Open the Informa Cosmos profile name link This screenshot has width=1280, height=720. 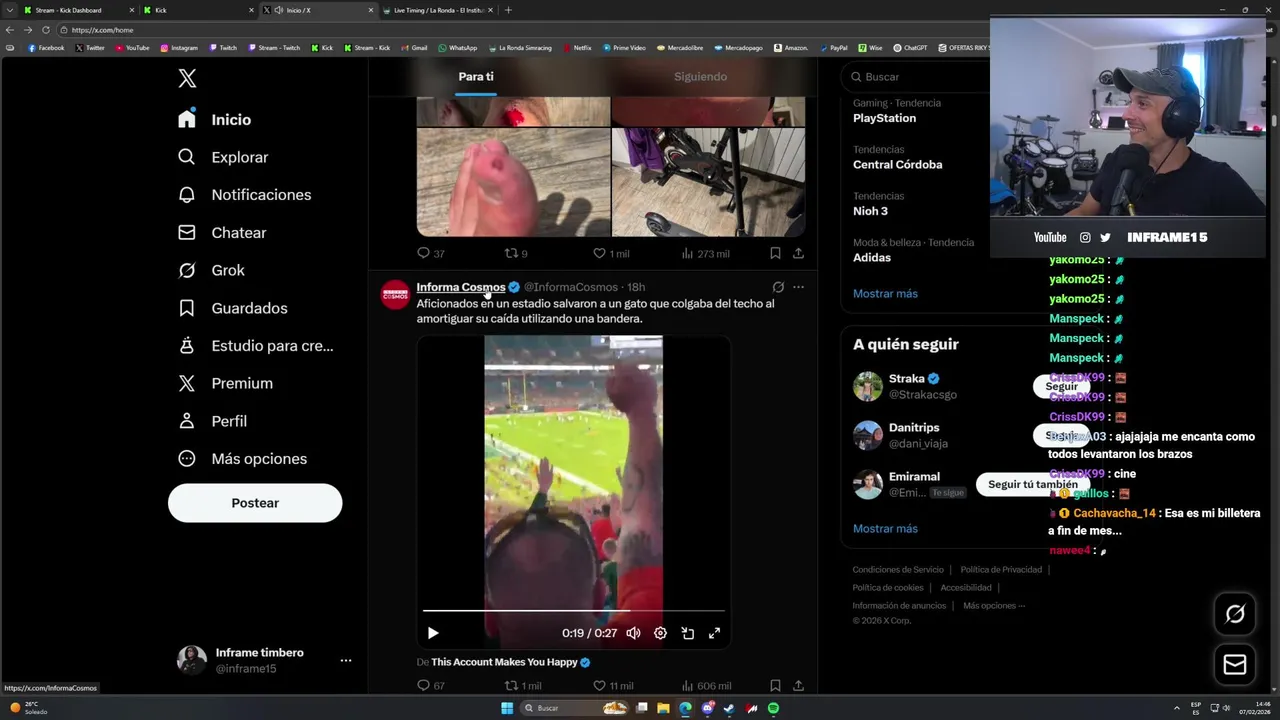[x=461, y=287]
